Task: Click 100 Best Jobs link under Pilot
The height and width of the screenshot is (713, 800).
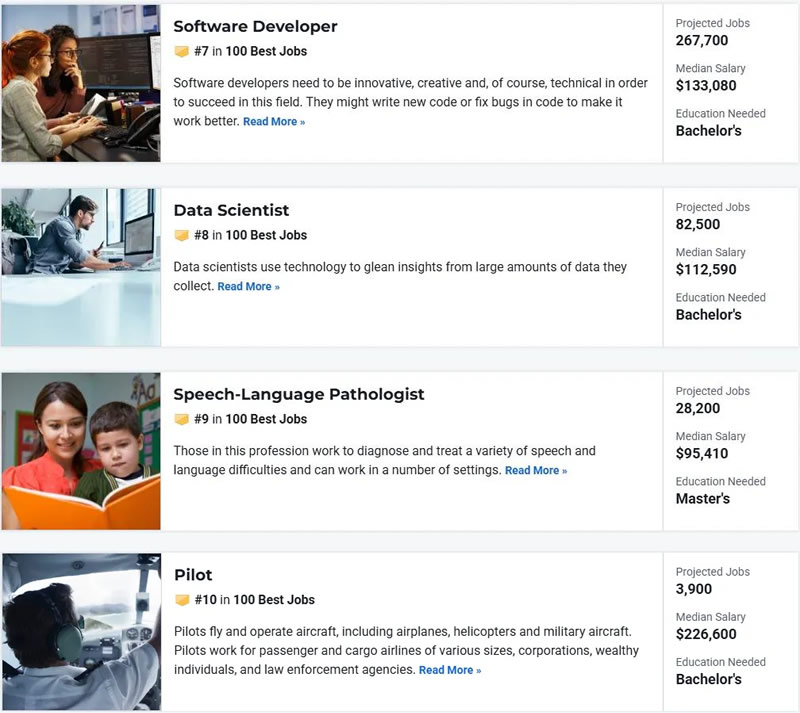Action: [x=274, y=600]
